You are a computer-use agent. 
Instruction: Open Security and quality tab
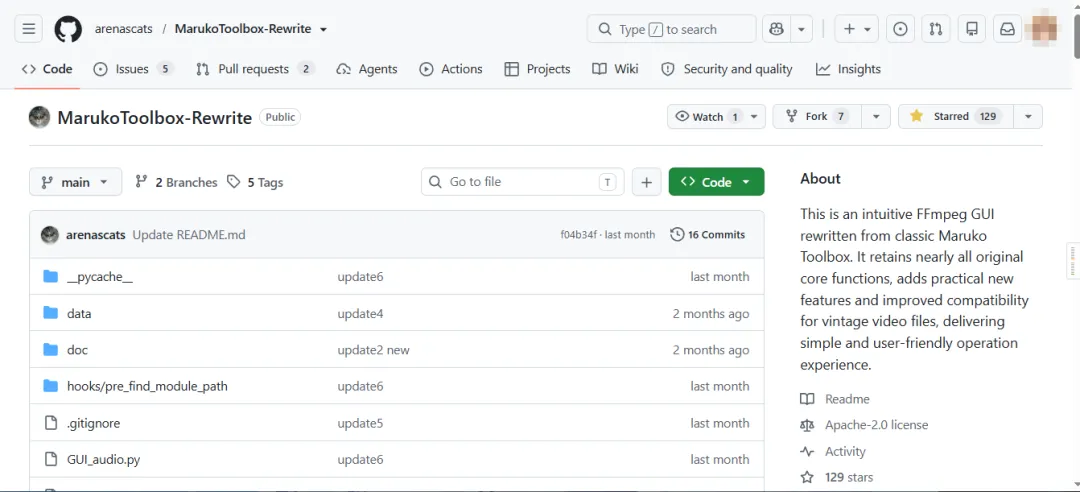click(727, 69)
